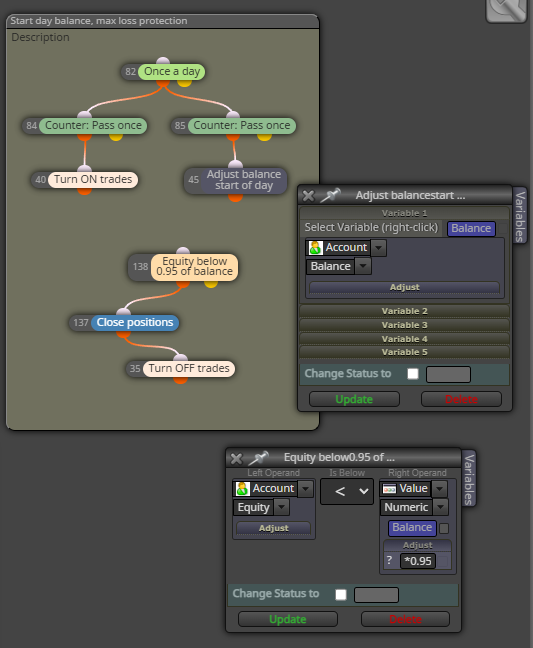Close the Adjust balancestart panel
Viewport: 533px width, 648px height.
tap(308, 195)
